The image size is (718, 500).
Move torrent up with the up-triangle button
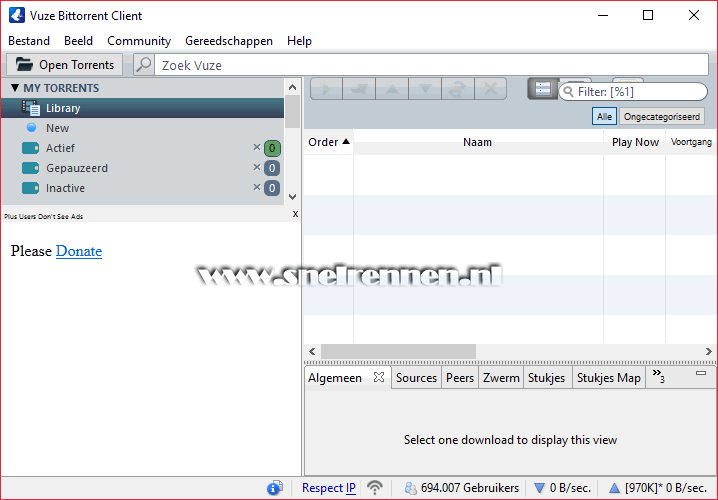tap(392, 89)
